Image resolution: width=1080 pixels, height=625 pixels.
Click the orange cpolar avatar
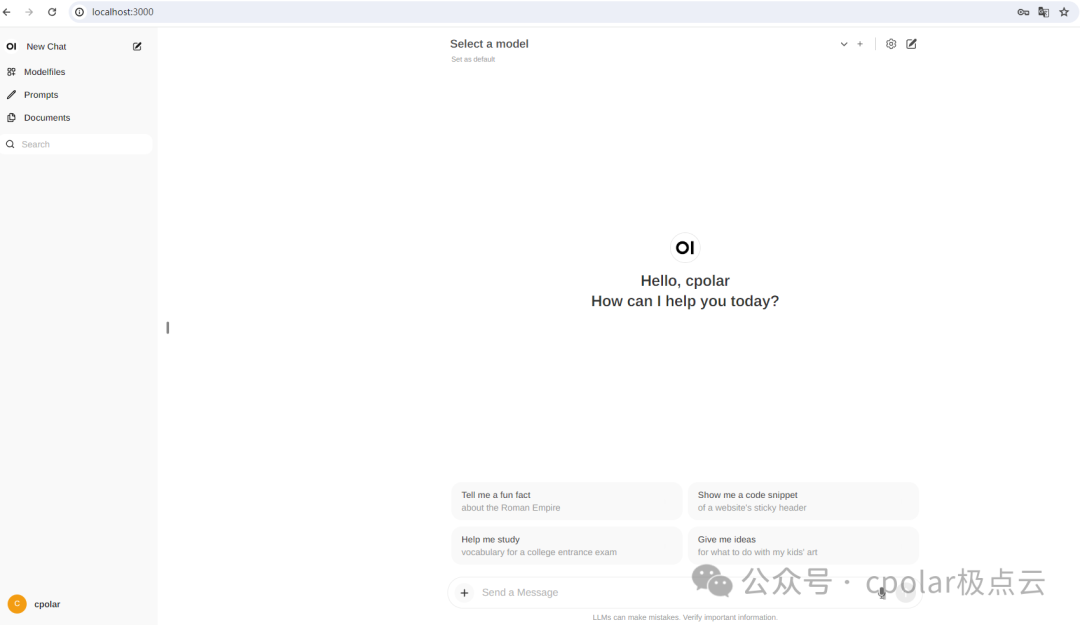[17, 604]
